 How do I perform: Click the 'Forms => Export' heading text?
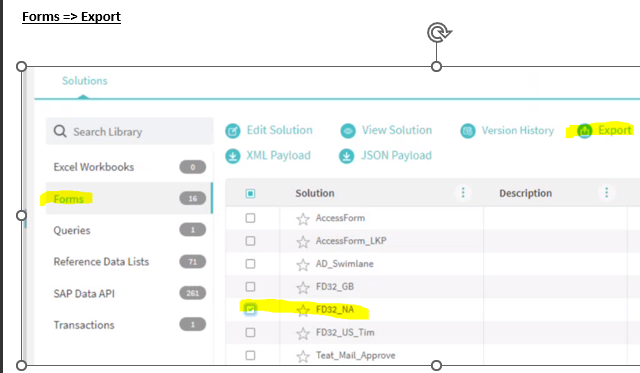point(71,17)
